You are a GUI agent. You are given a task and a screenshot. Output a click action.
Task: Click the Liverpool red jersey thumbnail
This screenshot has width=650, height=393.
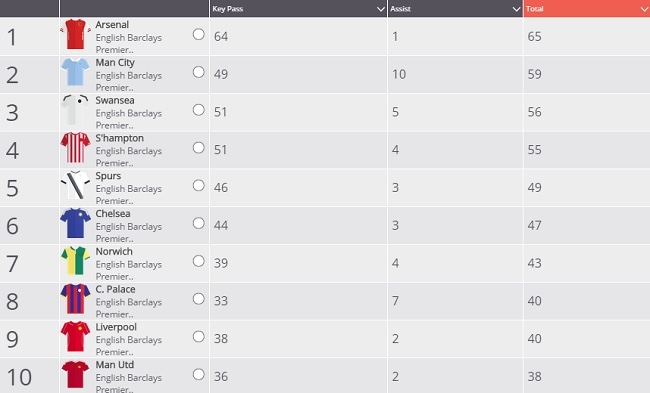point(75,336)
